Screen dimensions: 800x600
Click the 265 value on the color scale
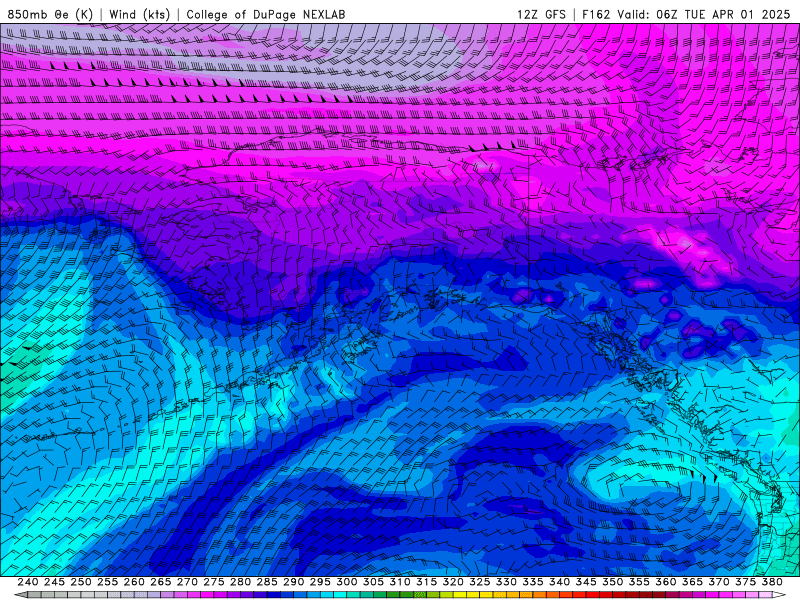point(161,582)
